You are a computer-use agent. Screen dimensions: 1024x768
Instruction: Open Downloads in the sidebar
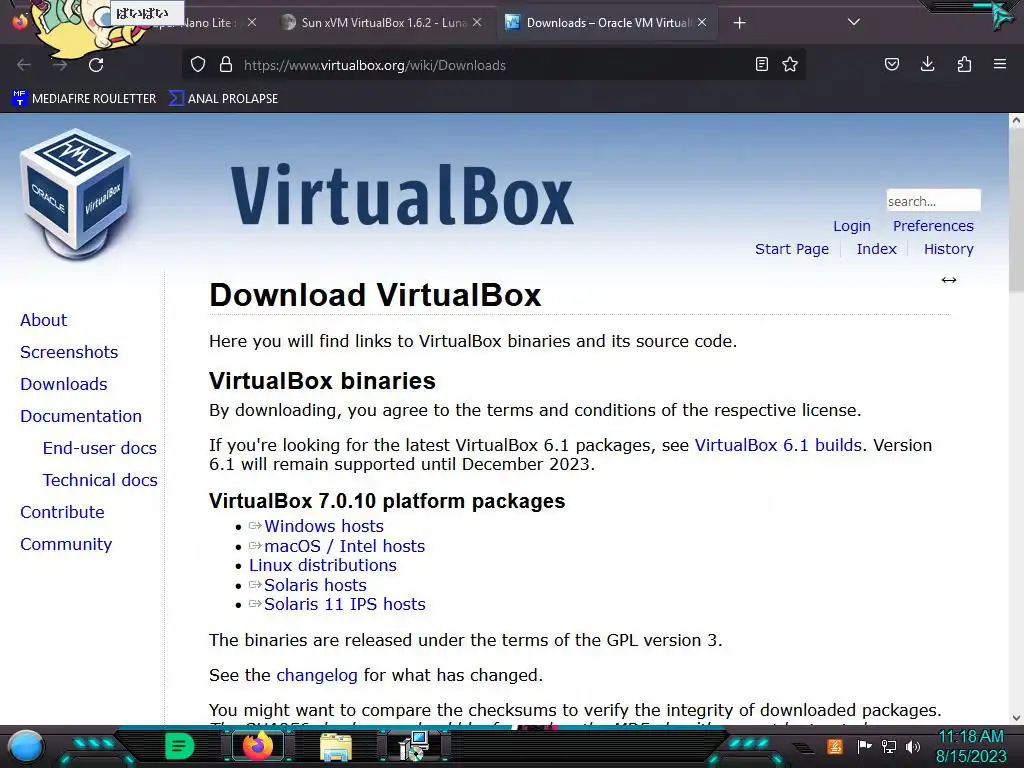pyautogui.click(x=64, y=385)
